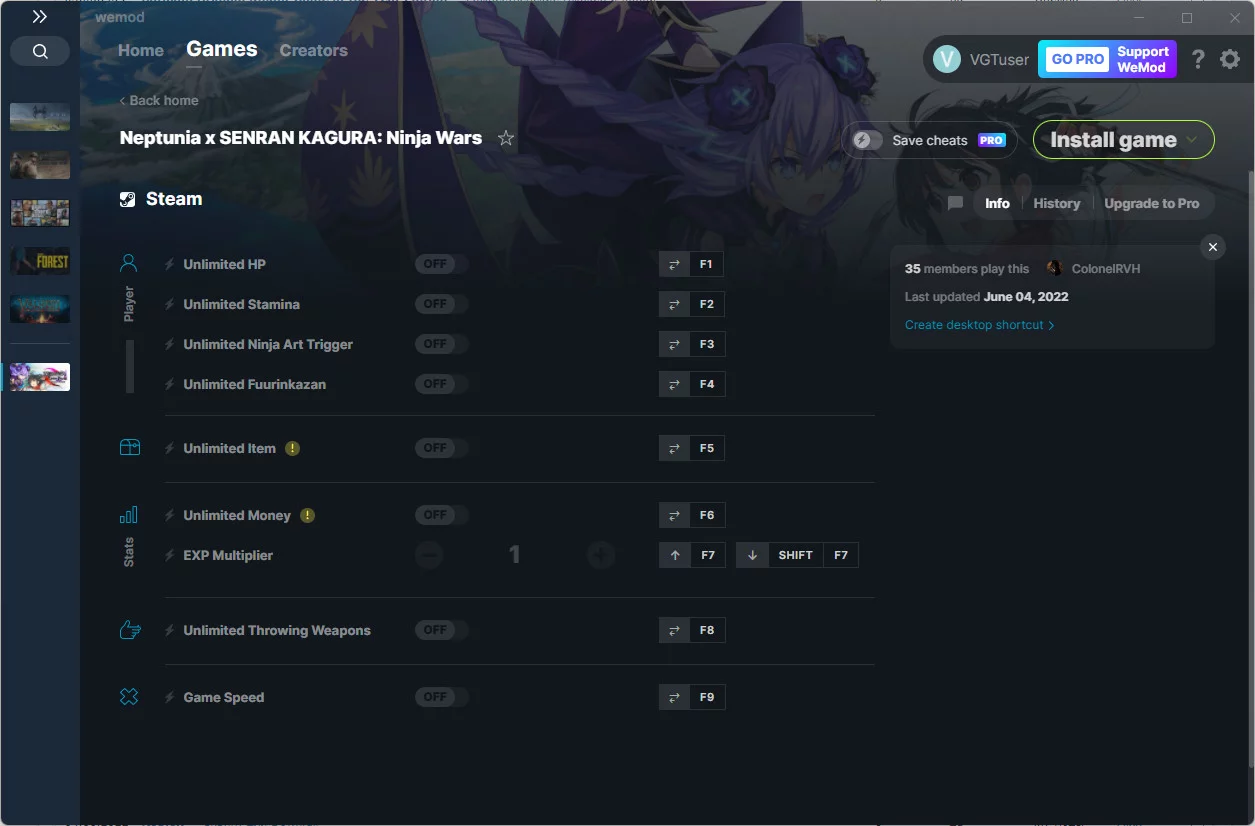Click the Support WeMod button
This screenshot has width=1255, height=826.
1143,59
